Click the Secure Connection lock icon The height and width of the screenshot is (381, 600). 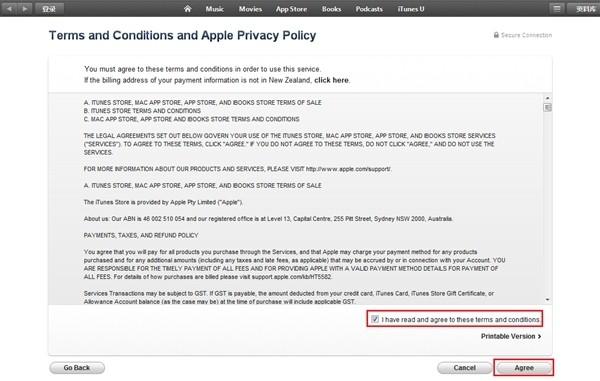pyautogui.click(x=496, y=35)
